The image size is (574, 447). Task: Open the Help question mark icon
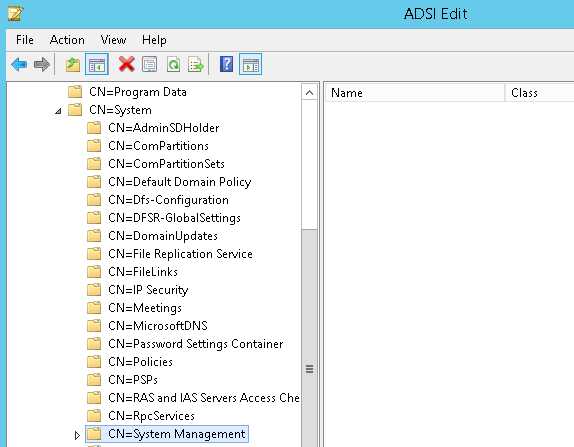pos(227,64)
